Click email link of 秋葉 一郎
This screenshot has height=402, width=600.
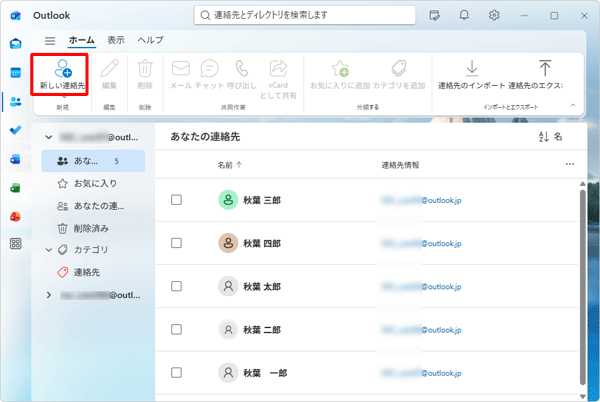(x=421, y=373)
